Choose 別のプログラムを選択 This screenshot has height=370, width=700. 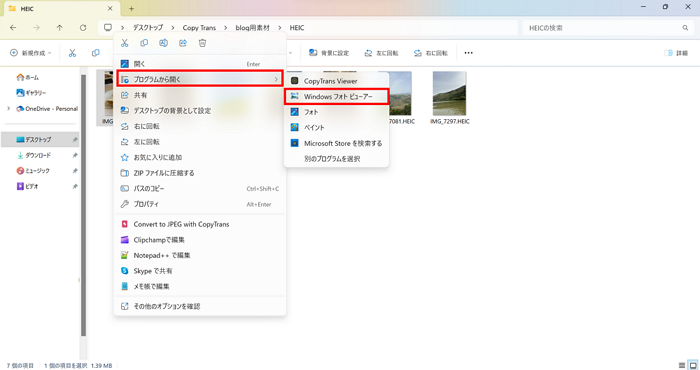click(337, 159)
